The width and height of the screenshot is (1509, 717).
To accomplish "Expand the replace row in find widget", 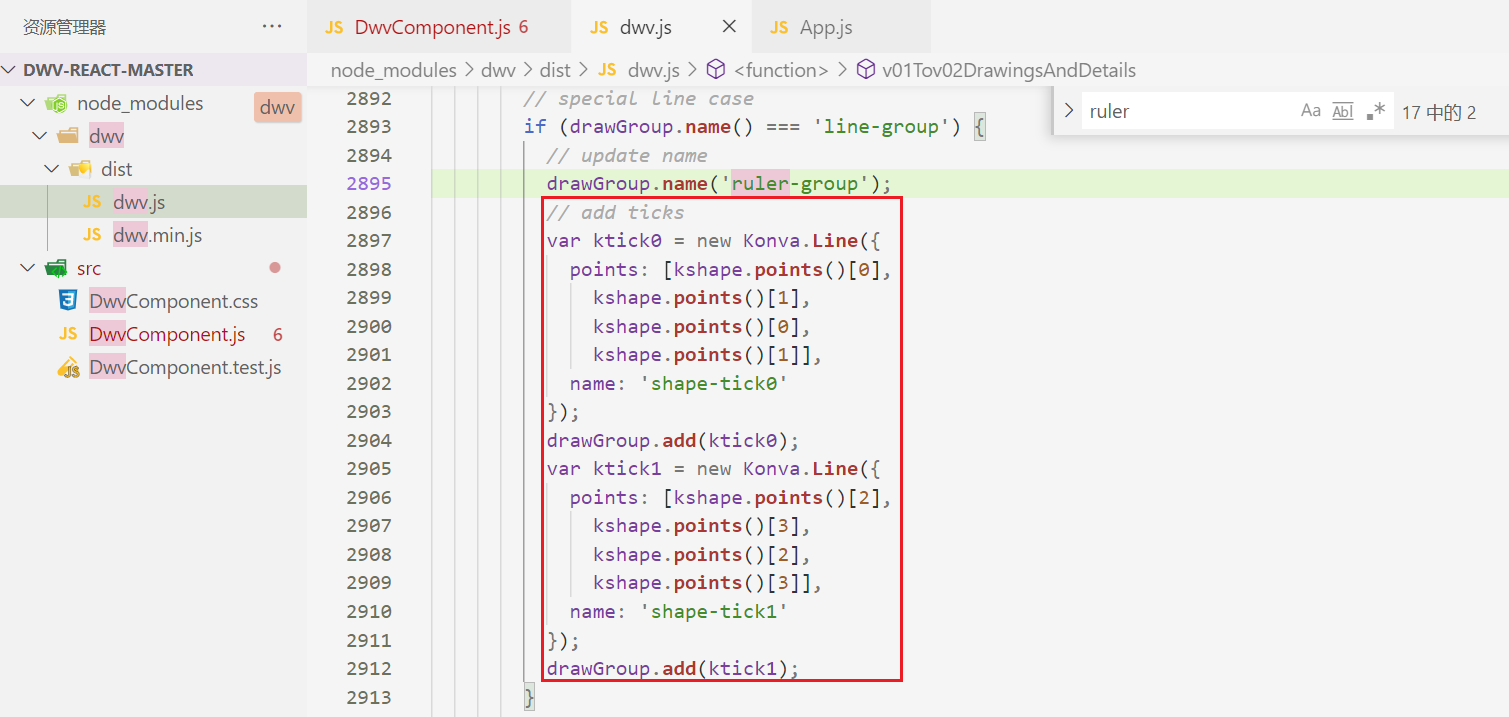I will [1069, 111].
